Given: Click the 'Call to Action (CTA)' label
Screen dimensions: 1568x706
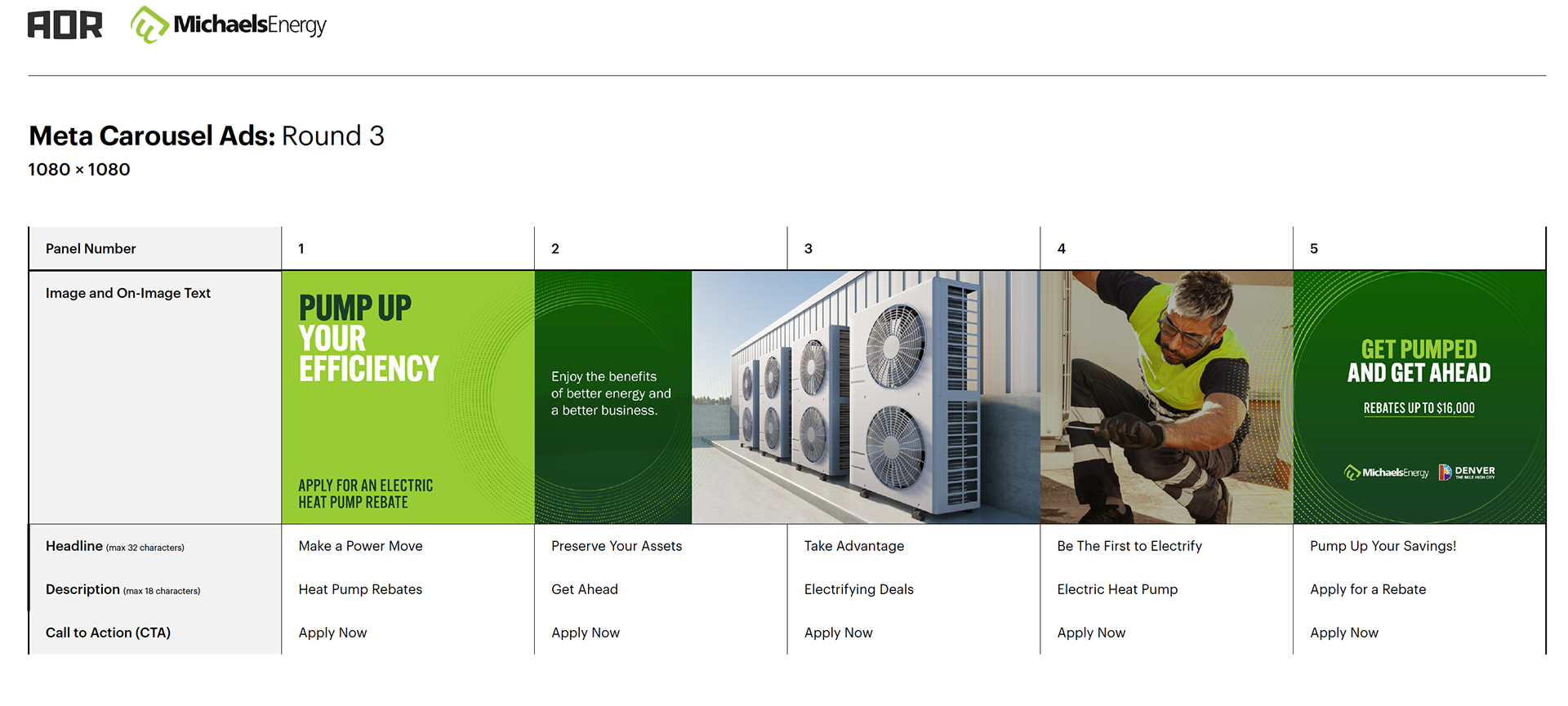Looking at the screenshot, I should tap(108, 633).
